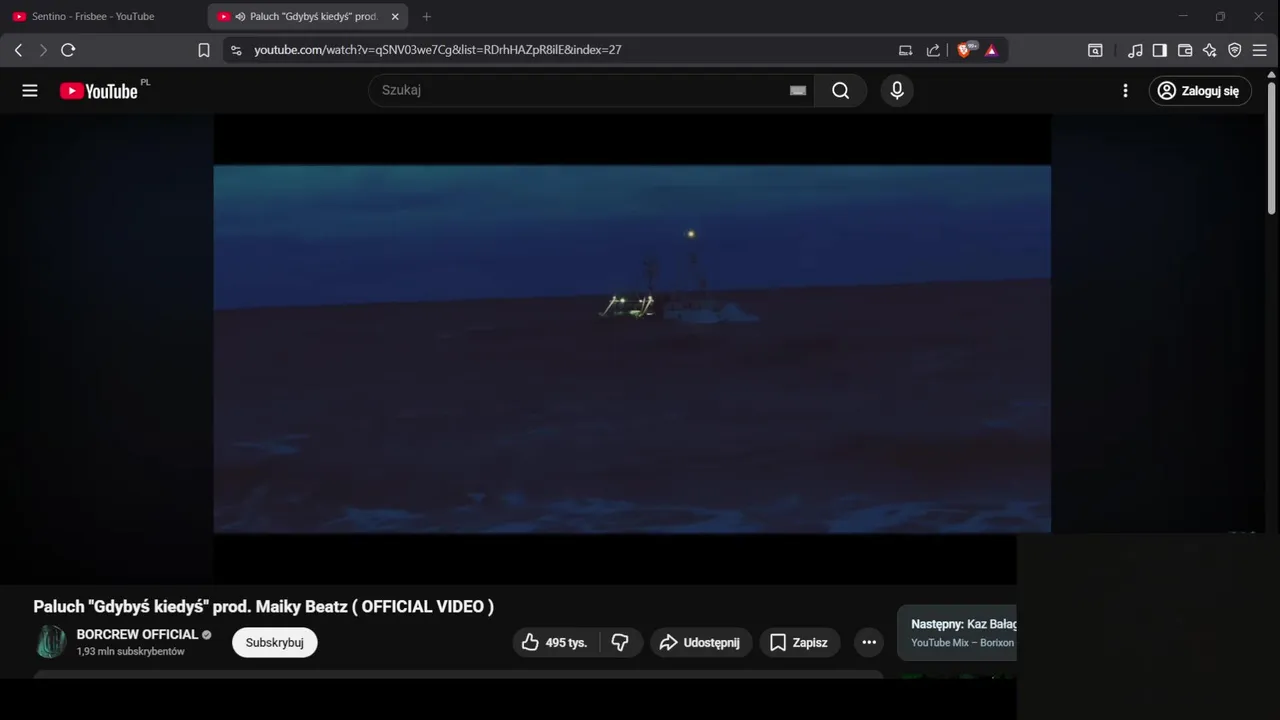Open a new browser tab
The height and width of the screenshot is (720, 1280).
coord(427,17)
